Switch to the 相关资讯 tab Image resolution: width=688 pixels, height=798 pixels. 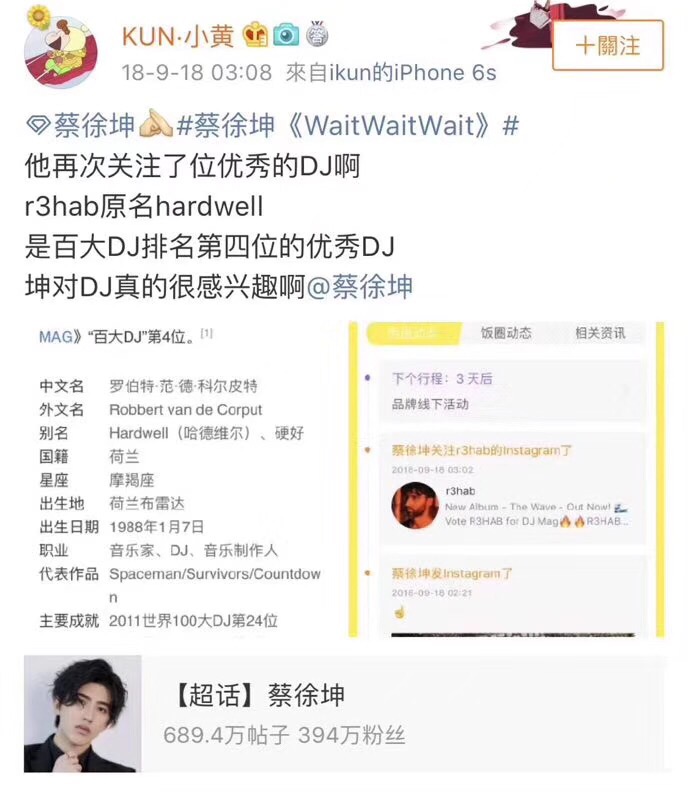[x=600, y=333]
